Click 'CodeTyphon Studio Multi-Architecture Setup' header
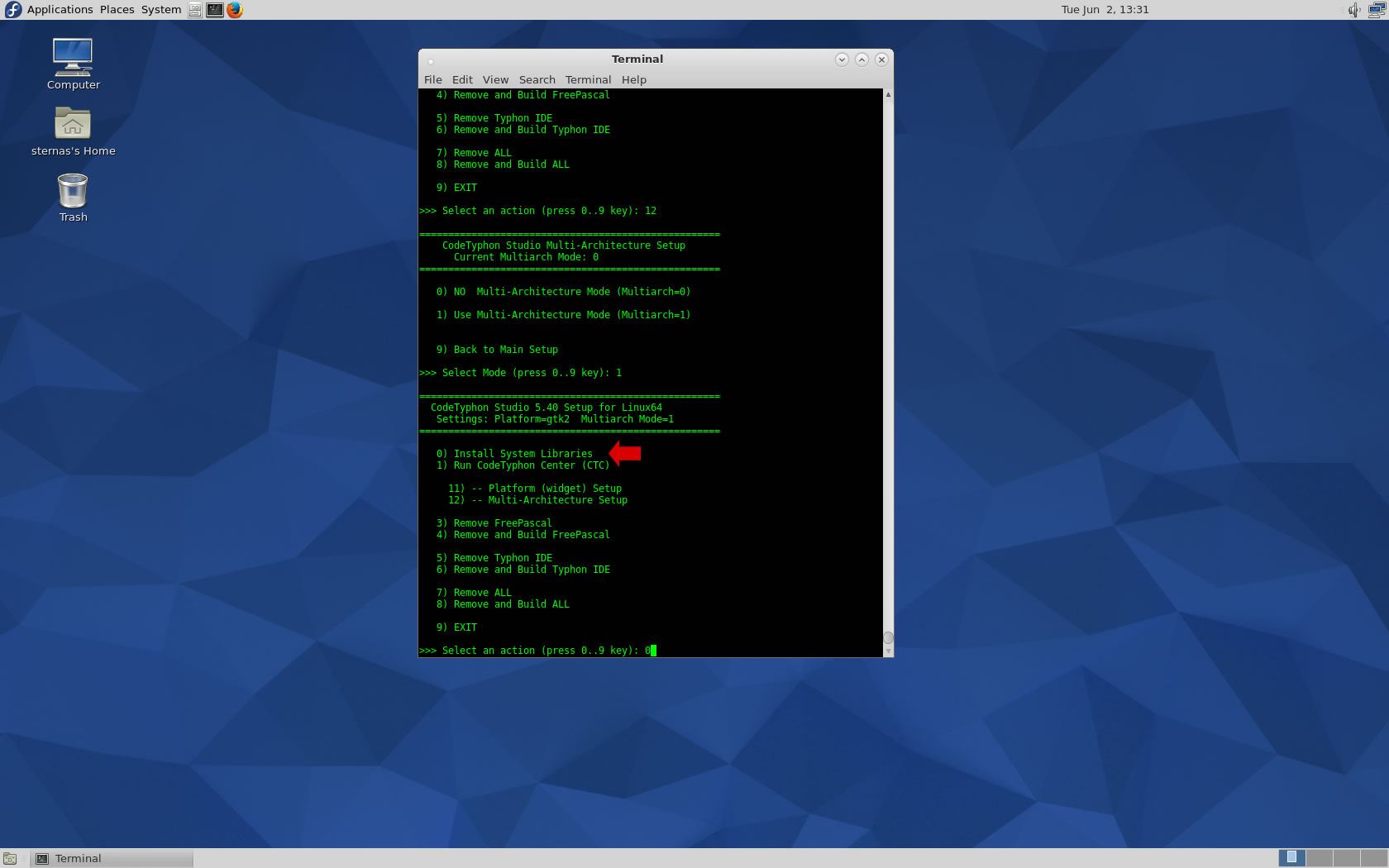Screen dimensions: 1389x868 tap(563, 246)
